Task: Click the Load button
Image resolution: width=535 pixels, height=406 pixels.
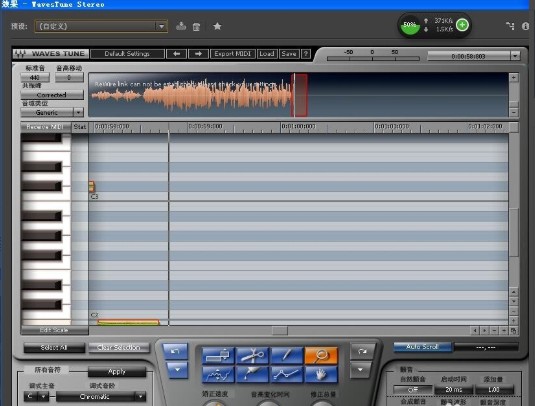Action: [267, 54]
